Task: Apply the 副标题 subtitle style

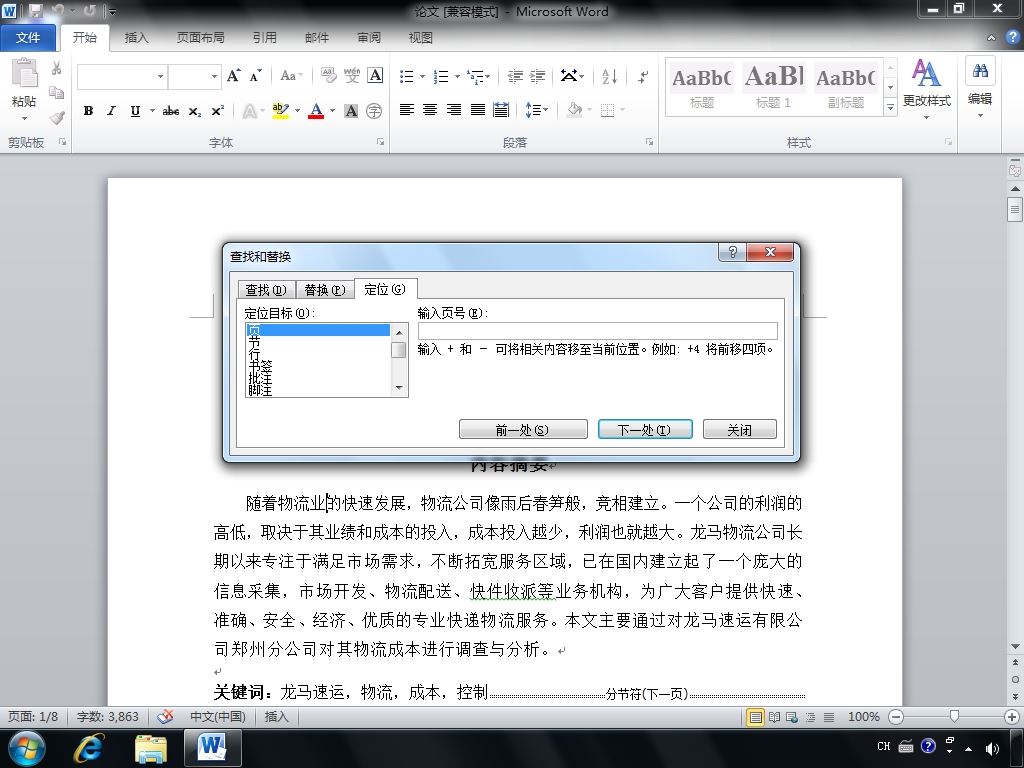Action: [x=846, y=87]
